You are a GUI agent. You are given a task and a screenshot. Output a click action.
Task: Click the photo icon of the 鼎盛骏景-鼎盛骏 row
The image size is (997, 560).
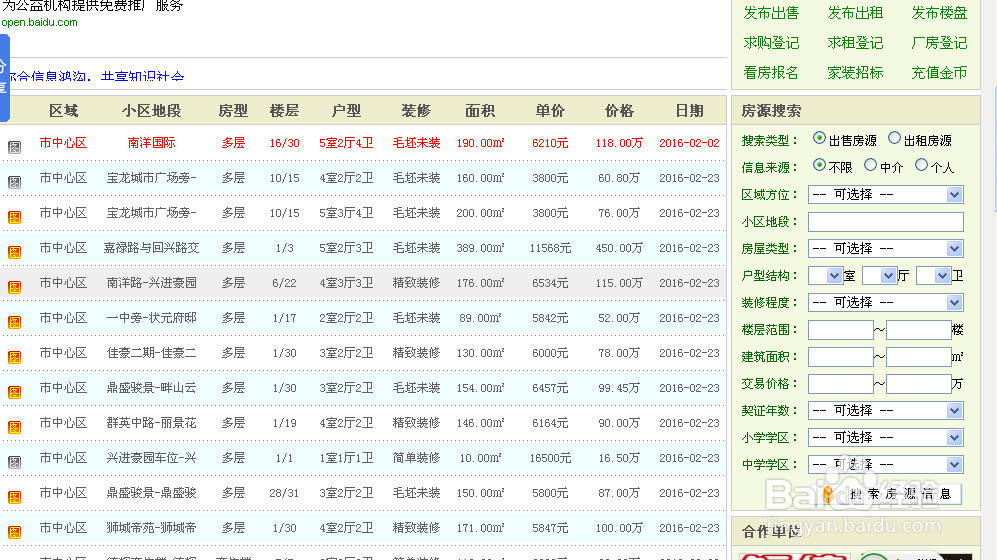click(x=14, y=496)
